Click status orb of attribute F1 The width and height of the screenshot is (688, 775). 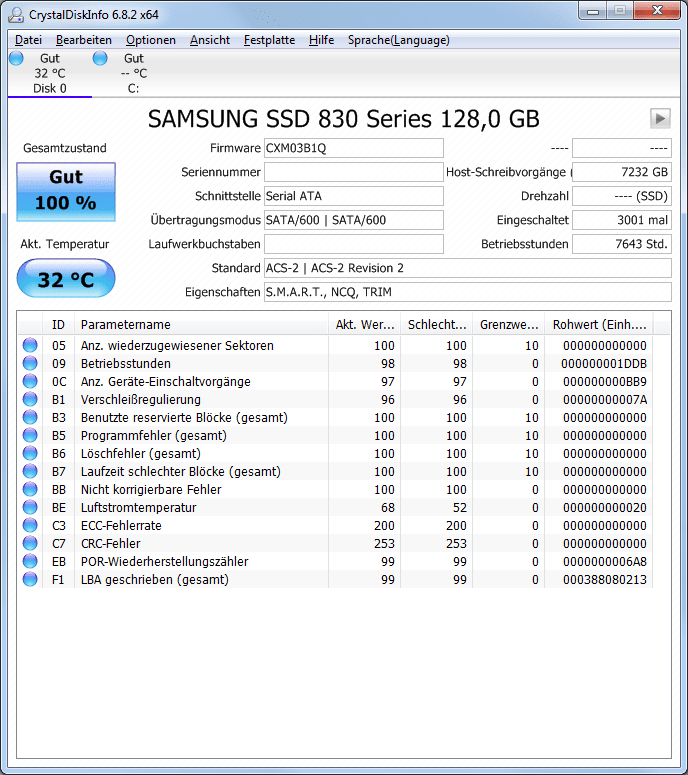click(30, 579)
